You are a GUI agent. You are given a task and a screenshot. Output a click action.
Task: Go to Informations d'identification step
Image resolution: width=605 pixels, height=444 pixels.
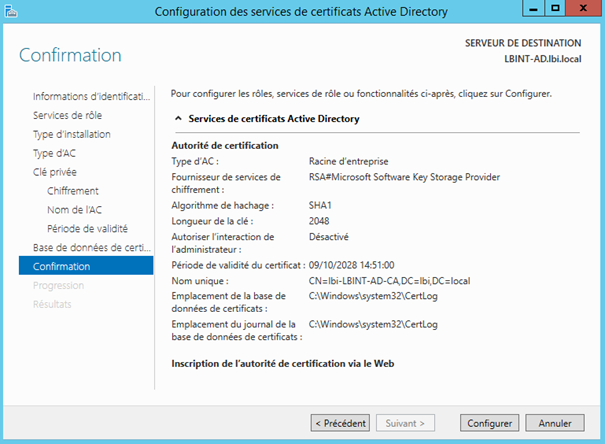pos(90,97)
